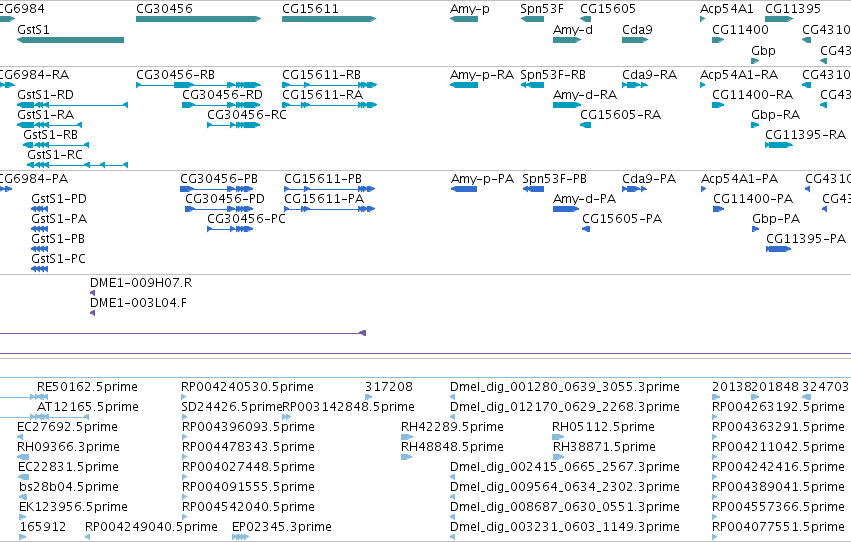This screenshot has height=542, width=851.
Task: Select the Spn53F gene label
Action: [x=542, y=9]
